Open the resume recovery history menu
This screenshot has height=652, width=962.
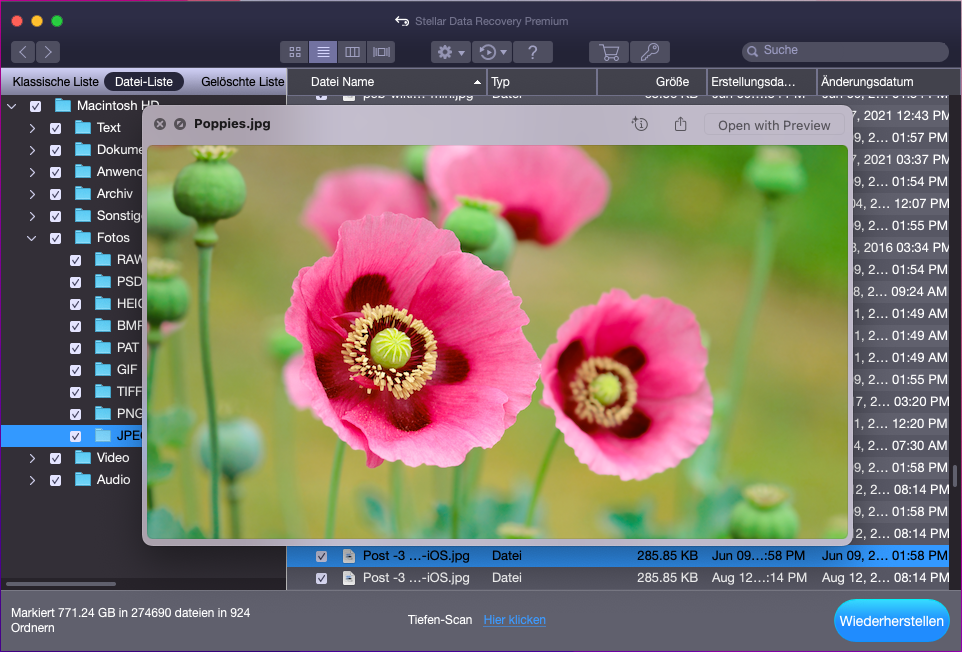coord(493,52)
